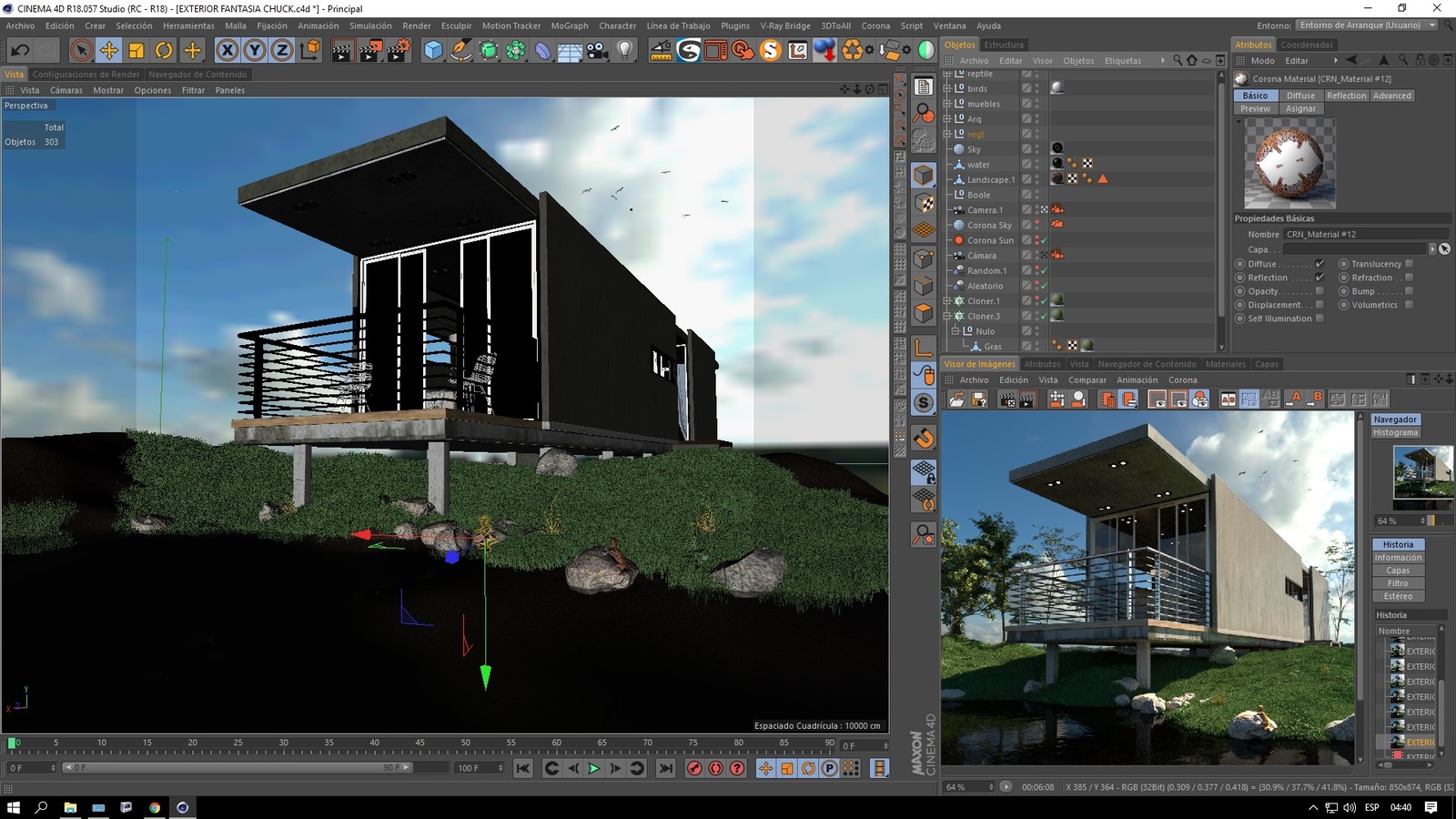Open the Capa dropdown in Propiedades Básicas
The image size is (1456, 819).
click(x=1434, y=248)
